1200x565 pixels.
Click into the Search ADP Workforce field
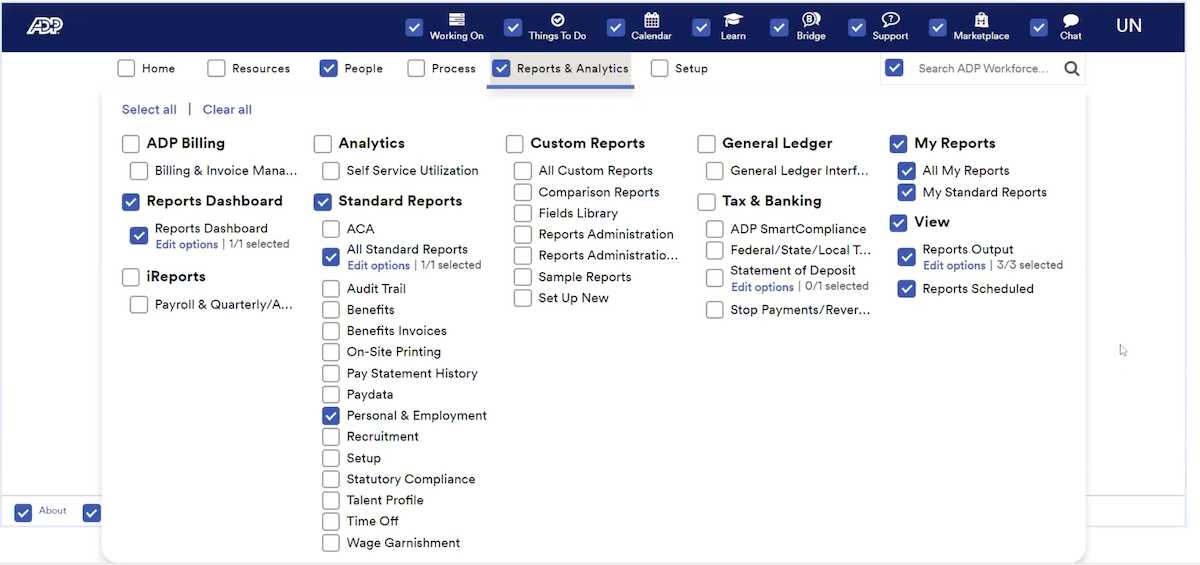[983, 69]
